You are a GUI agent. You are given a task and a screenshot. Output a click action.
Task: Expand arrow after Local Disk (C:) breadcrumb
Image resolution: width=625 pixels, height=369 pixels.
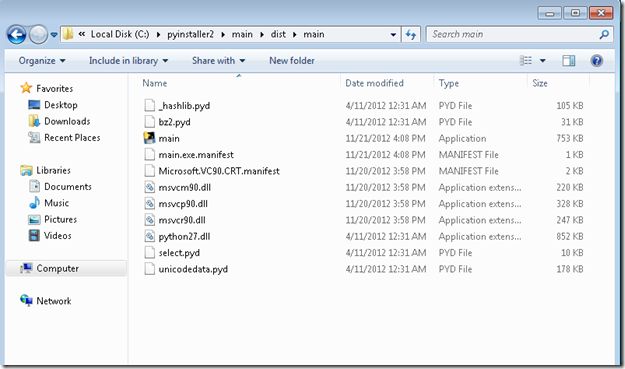tap(159, 35)
